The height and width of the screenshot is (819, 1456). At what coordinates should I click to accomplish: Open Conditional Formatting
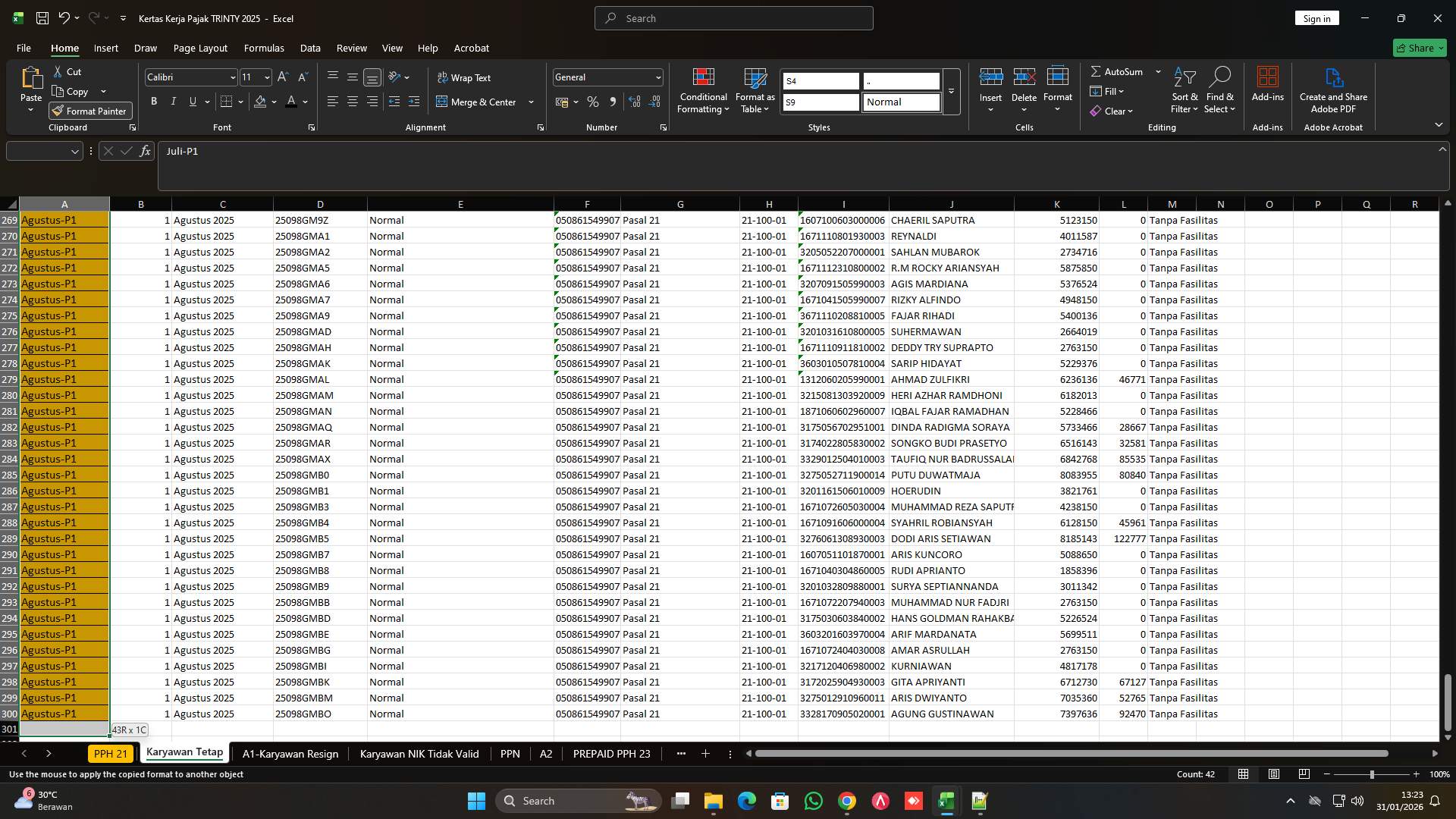[703, 91]
